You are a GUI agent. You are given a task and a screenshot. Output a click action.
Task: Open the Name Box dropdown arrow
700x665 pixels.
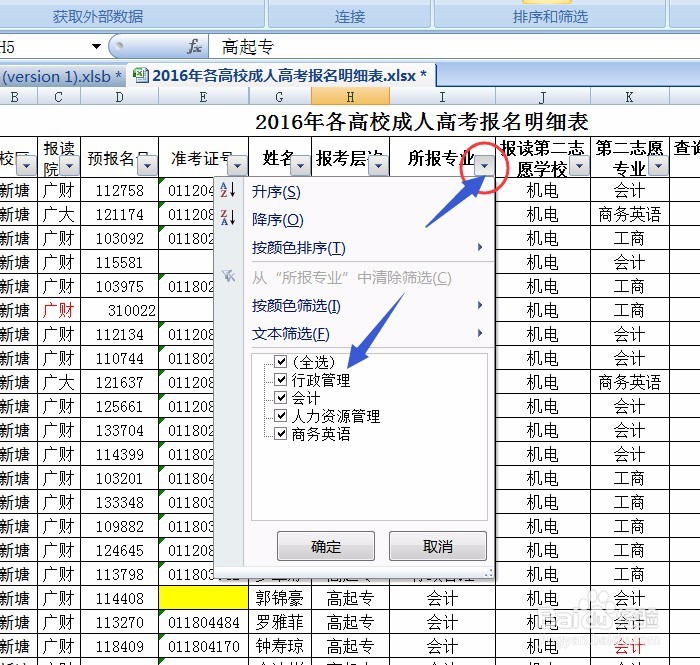pos(96,46)
